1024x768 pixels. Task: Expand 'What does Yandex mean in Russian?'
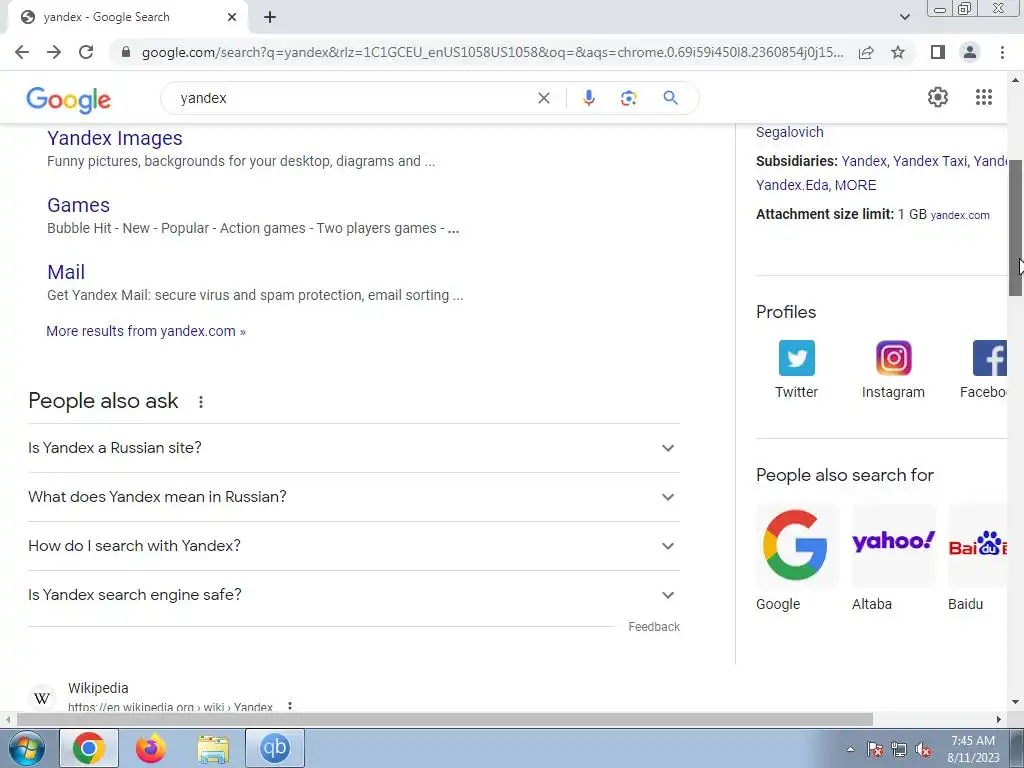353,497
